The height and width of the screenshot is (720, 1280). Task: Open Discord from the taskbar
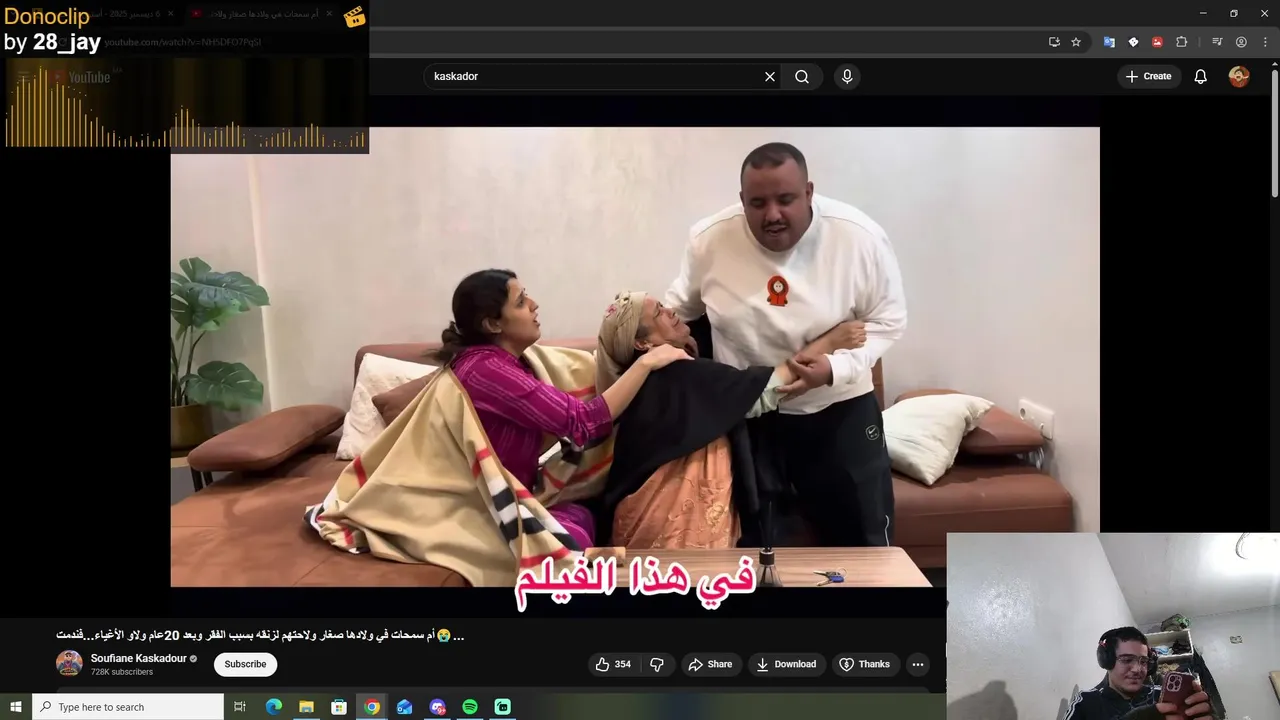[x=437, y=707]
